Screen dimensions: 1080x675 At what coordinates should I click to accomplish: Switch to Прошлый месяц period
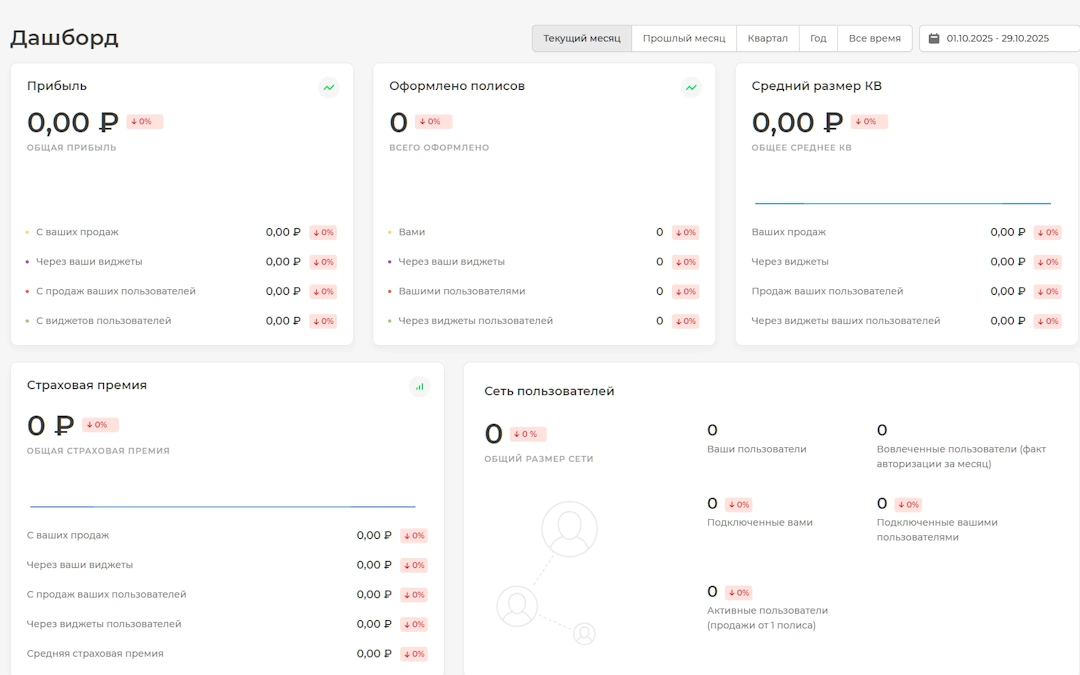684,39
